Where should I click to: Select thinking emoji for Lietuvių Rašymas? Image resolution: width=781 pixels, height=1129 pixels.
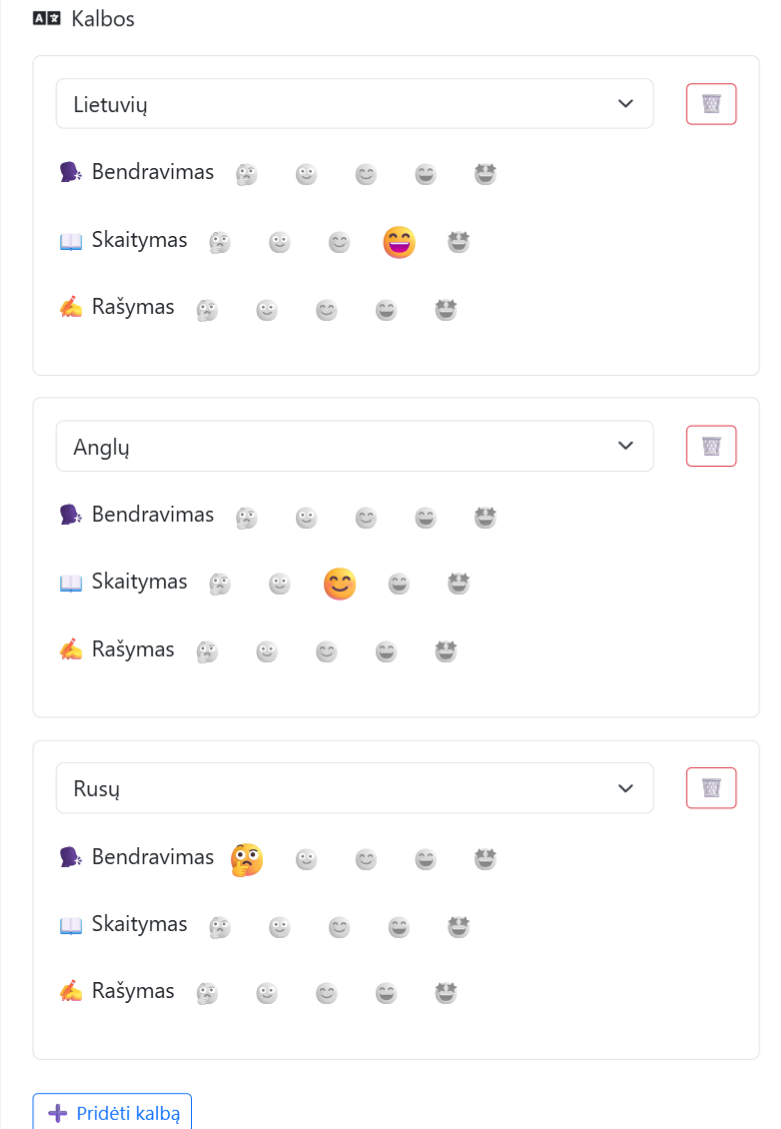[207, 310]
